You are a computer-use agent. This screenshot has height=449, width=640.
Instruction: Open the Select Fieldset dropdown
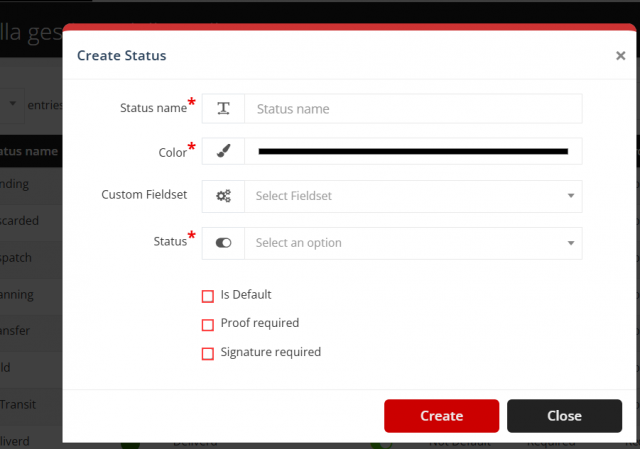[412, 196]
